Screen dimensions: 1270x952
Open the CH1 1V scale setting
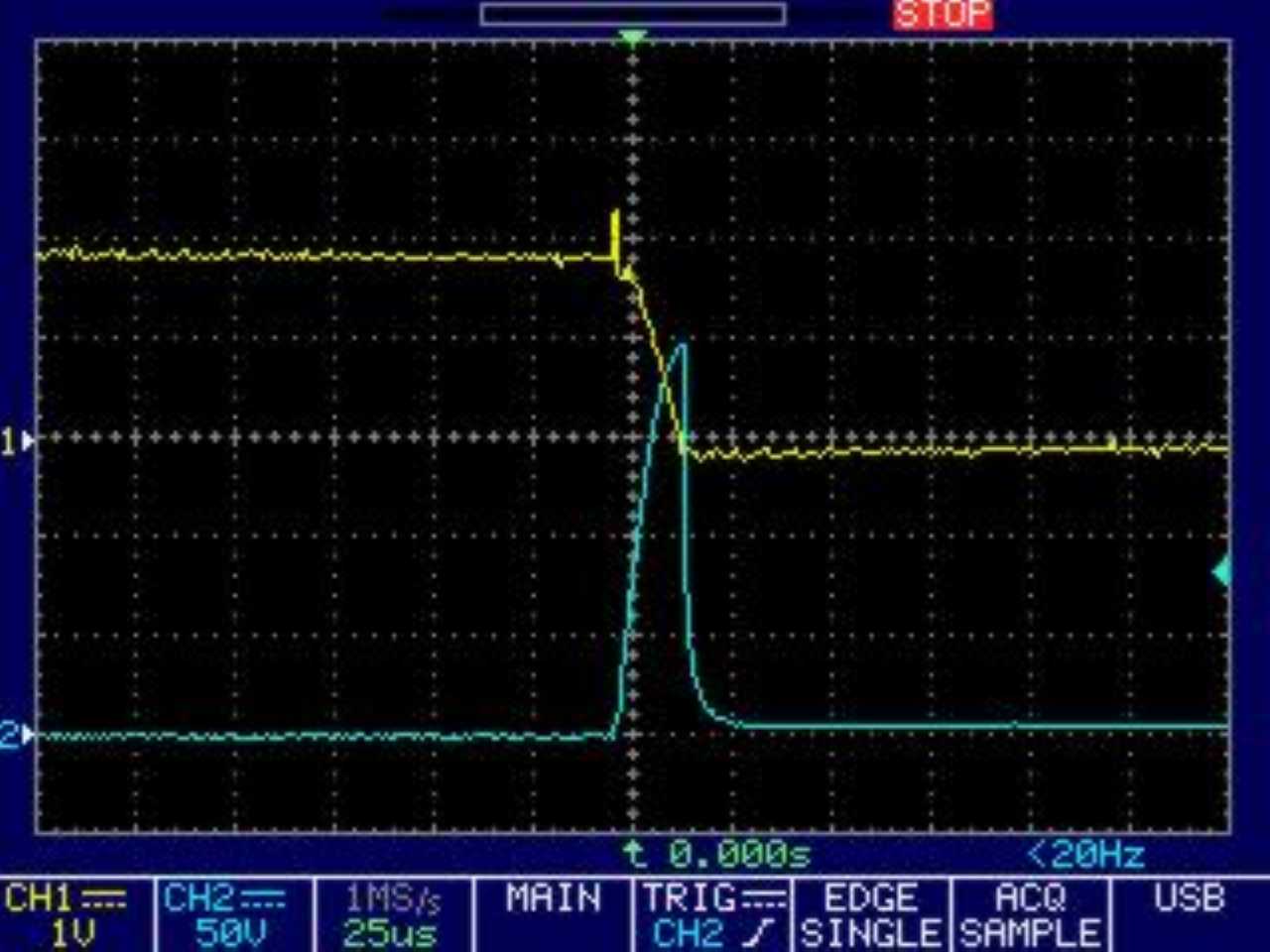(x=73, y=933)
